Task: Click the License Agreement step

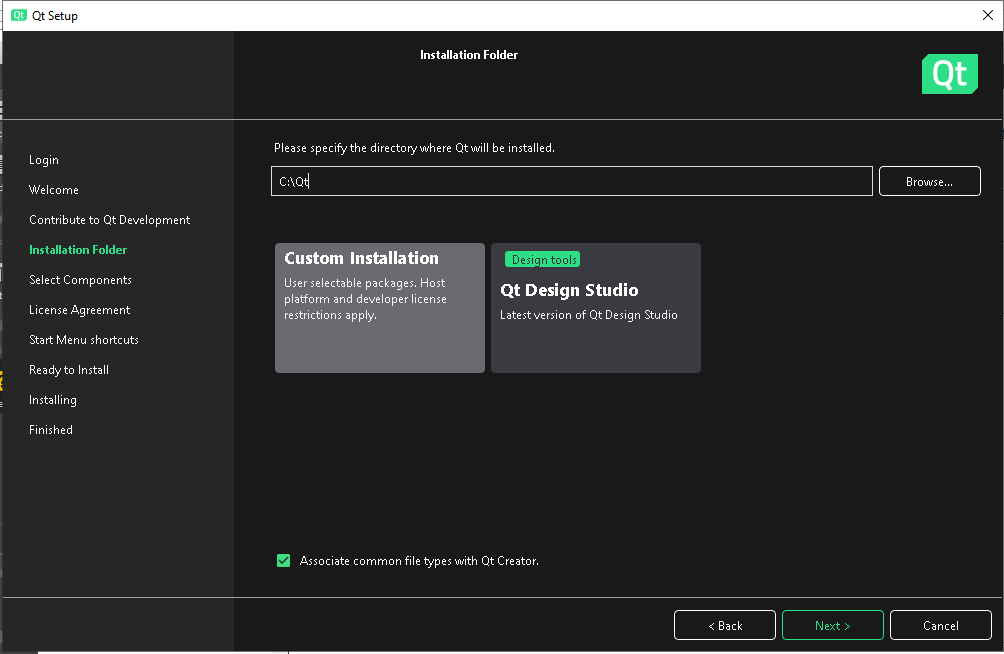Action: (79, 310)
